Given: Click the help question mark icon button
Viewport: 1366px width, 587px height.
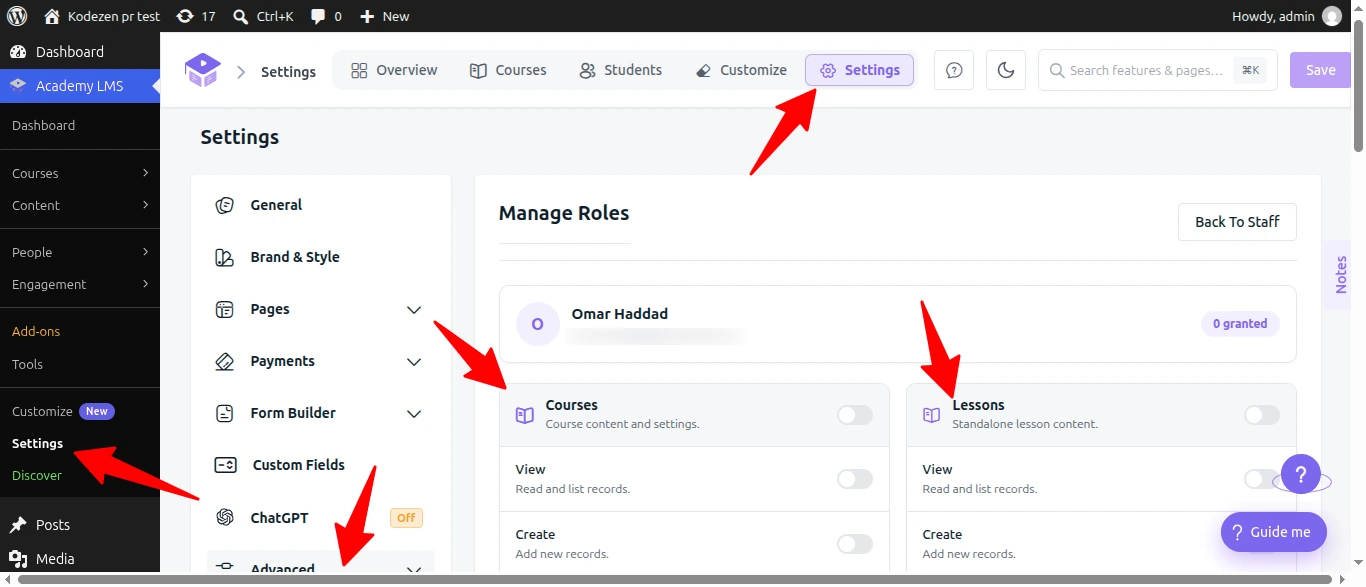Looking at the screenshot, I should point(954,70).
